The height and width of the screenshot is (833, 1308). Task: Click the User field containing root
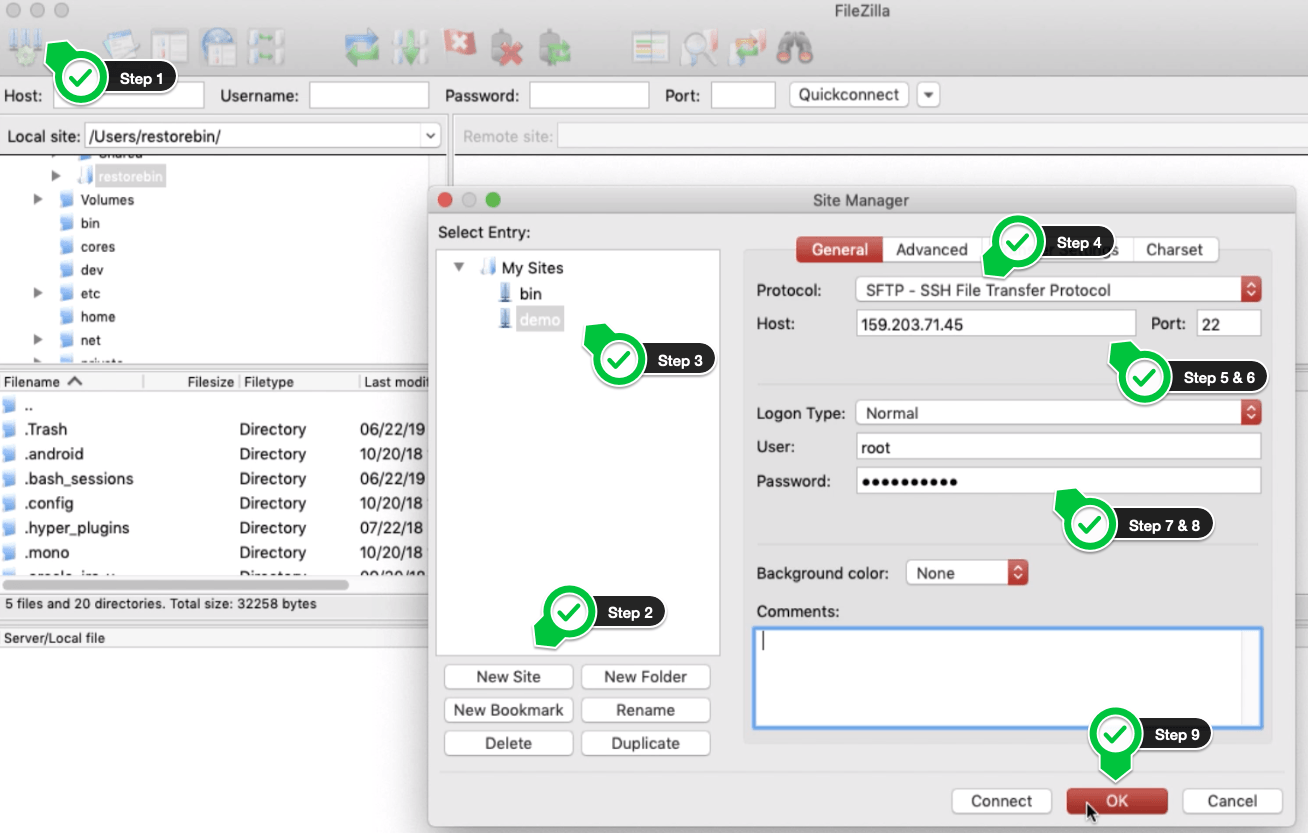tap(1059, 447)
